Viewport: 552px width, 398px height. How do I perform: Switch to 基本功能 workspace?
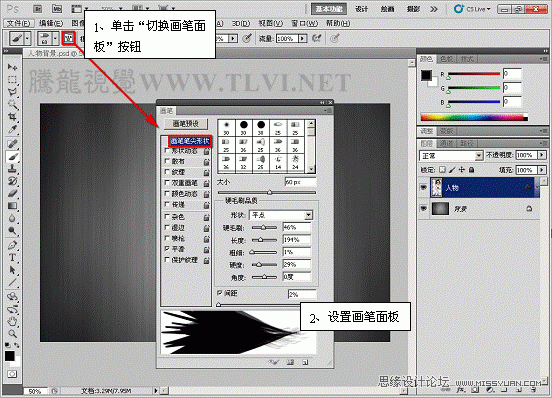point(328,9)
